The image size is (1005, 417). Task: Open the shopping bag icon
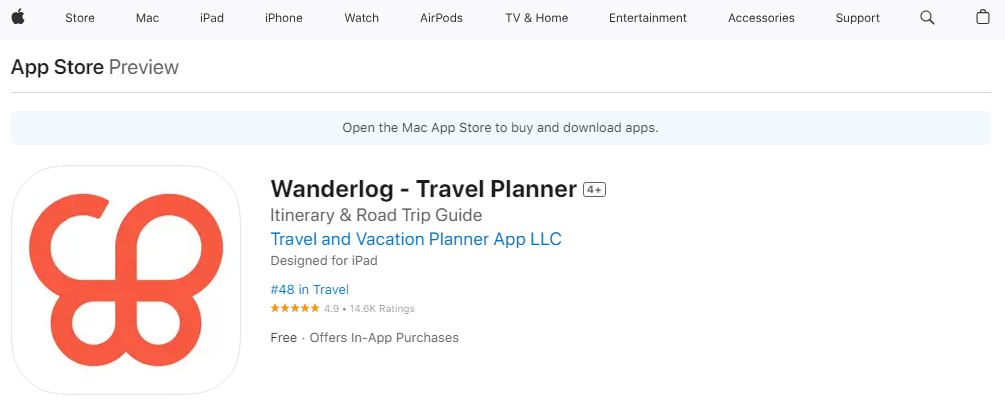pos(983,17)
